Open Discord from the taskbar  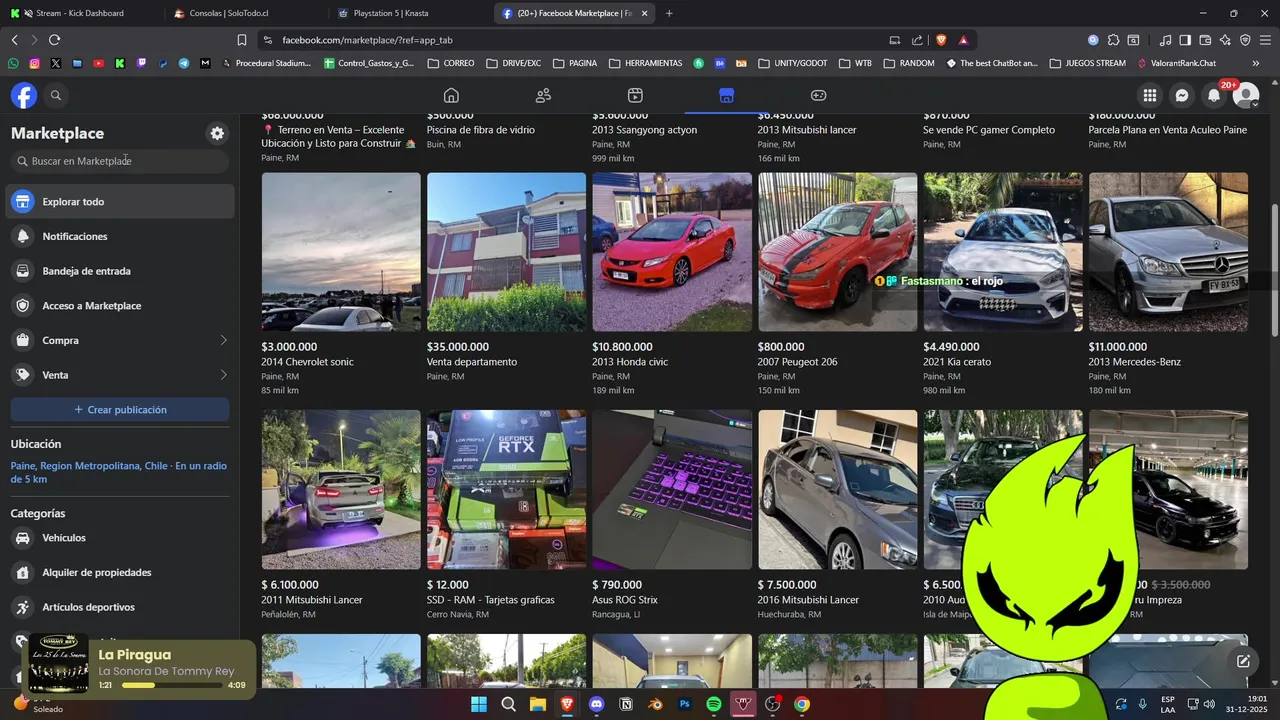point(597,704)
